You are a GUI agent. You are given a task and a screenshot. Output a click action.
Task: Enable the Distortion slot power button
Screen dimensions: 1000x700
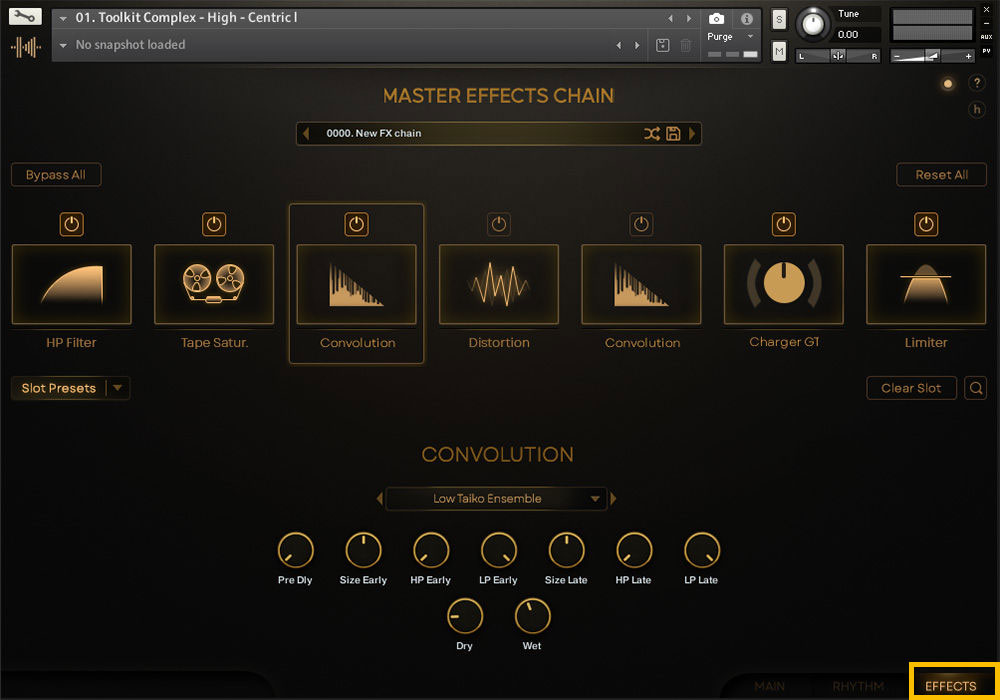(499, 225)
